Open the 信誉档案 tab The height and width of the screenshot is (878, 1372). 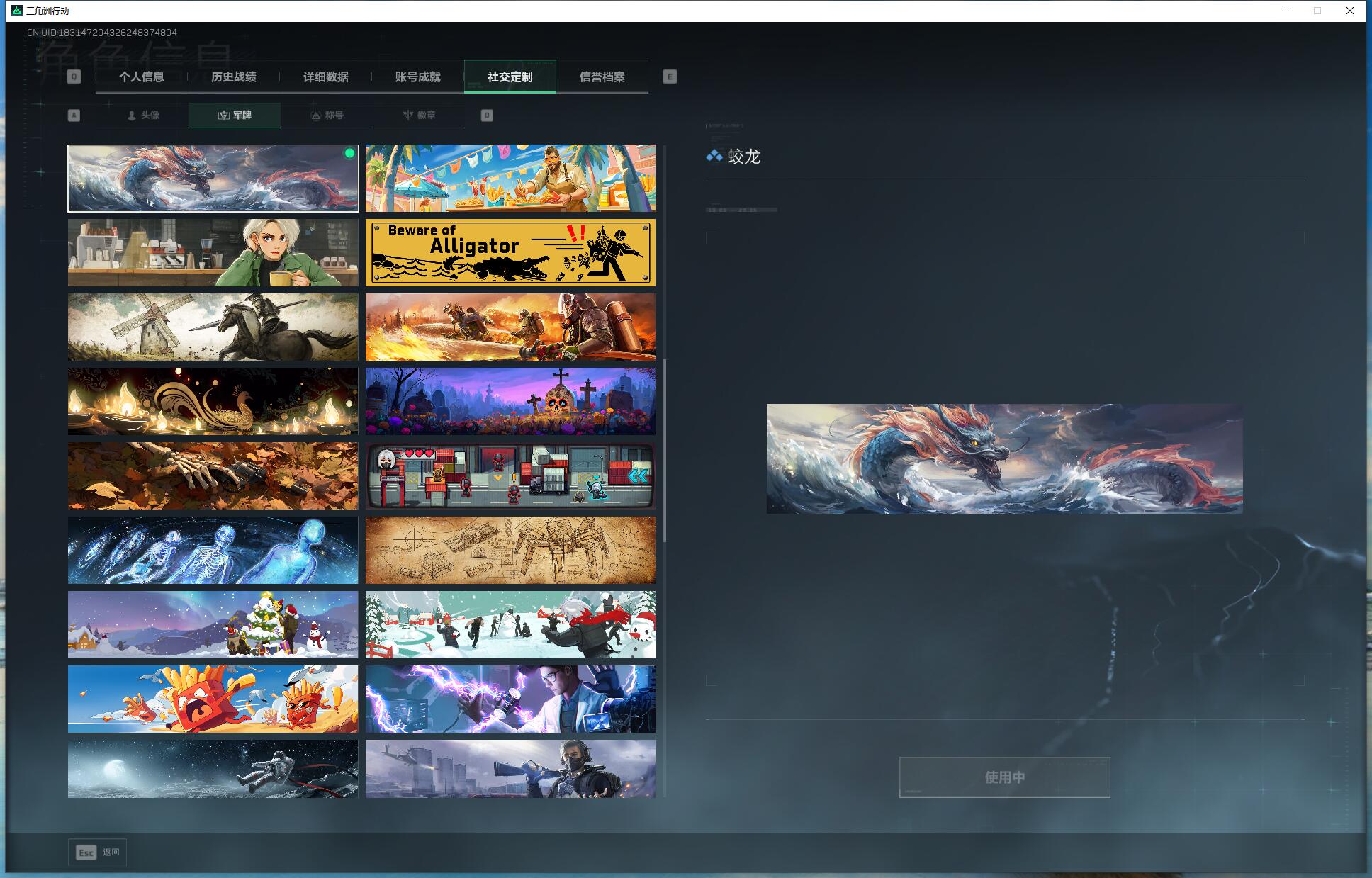(x=602, y=77)
